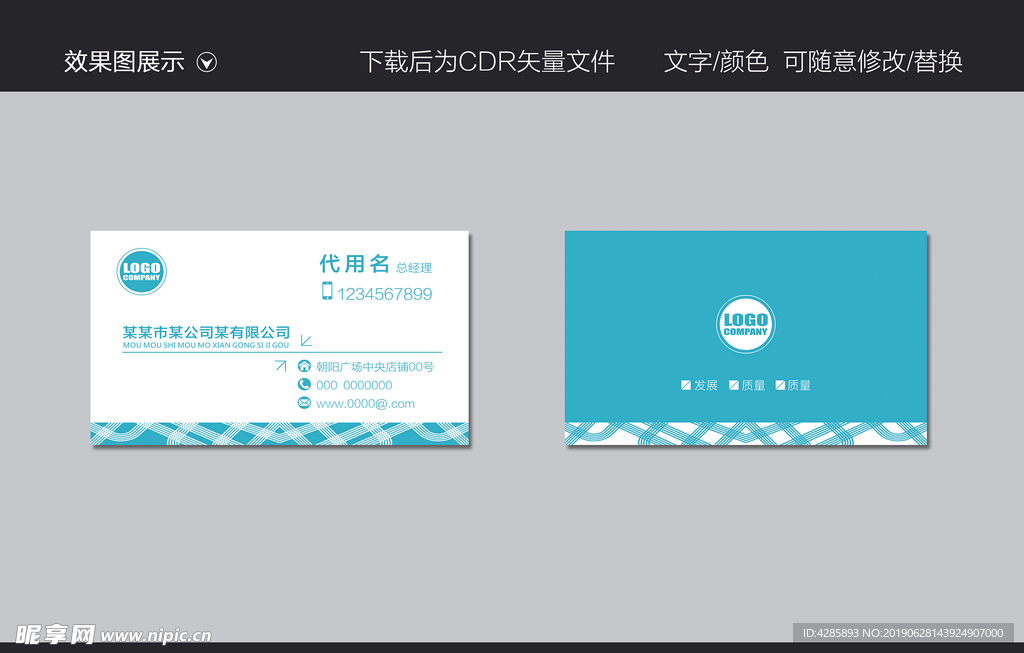Click the diagonal arrow icon near the contact list
Image resolution: width=1024 pixels, height=653 pixels.
coord(281,366)
